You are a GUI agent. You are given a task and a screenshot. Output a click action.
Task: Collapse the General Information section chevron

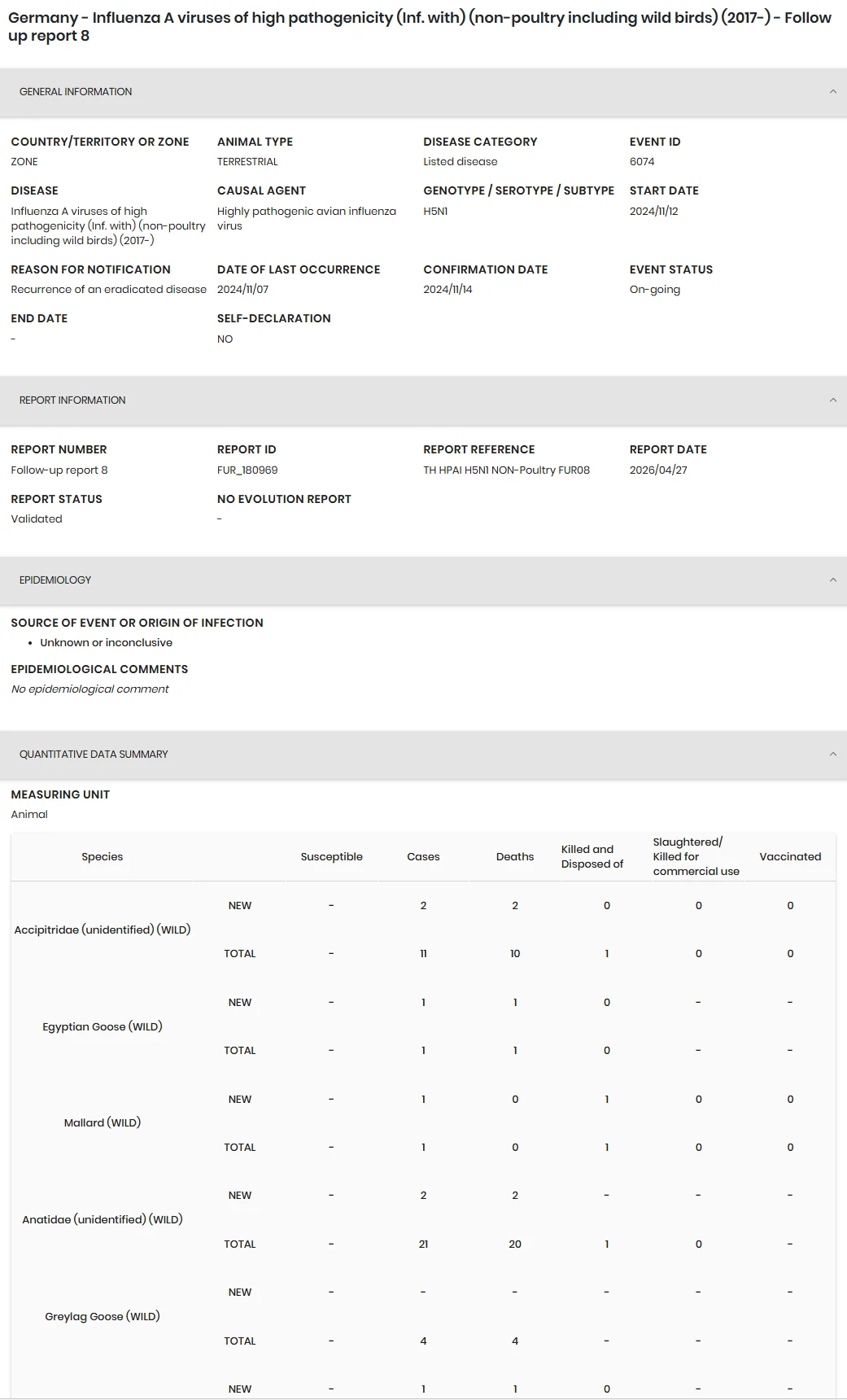tap(832, 92)
